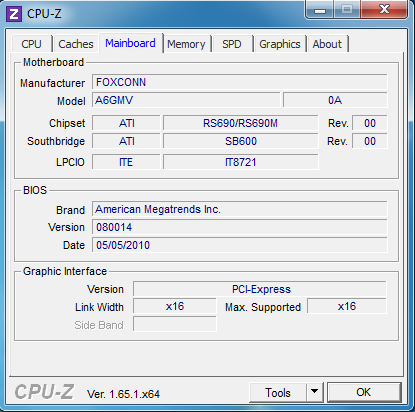Viewport: 415px width, 412px height.
Task: Click the 0A model revision field
Action: coord(335,100)
